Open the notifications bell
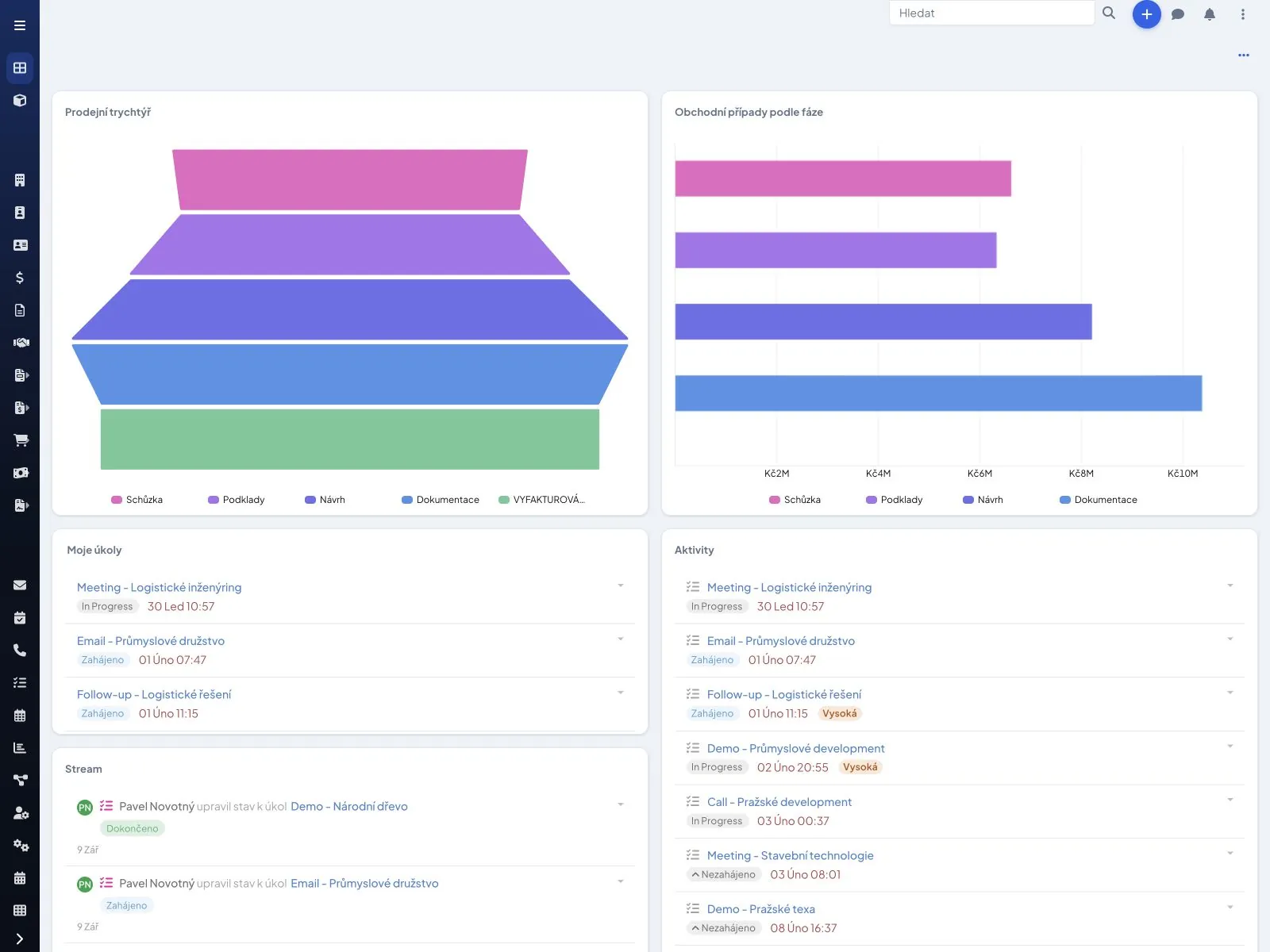The image size is (1270, 952). coord(1210,14)
